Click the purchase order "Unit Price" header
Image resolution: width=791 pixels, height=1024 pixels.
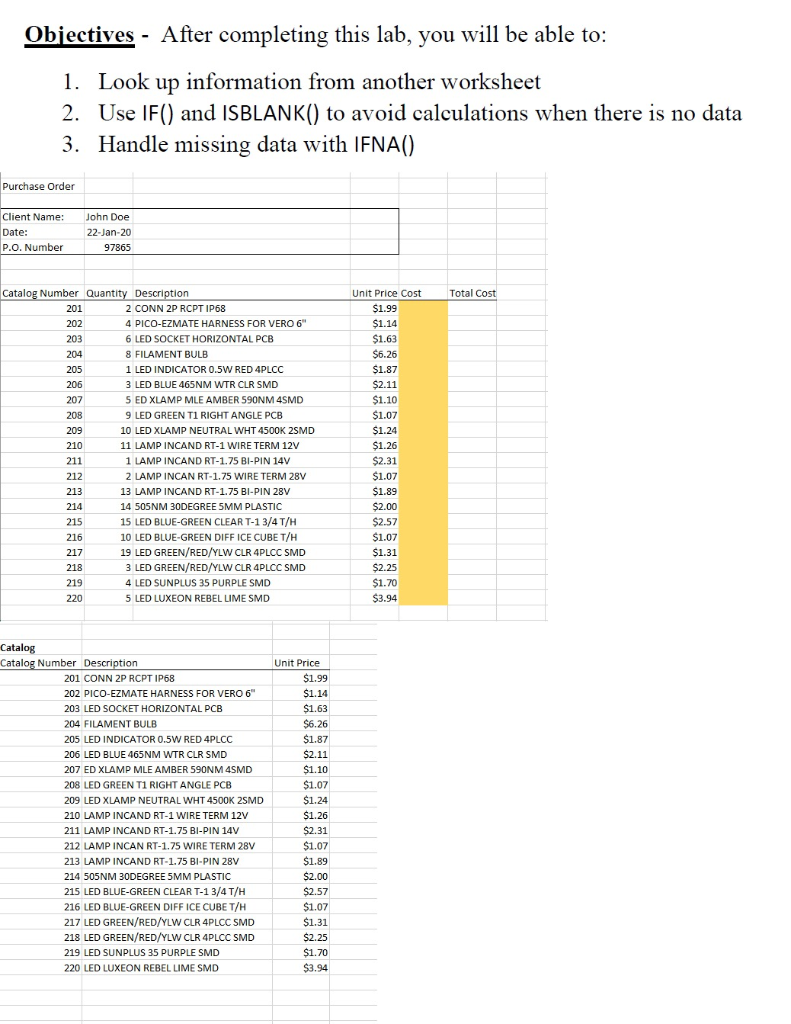pos(374,293)
